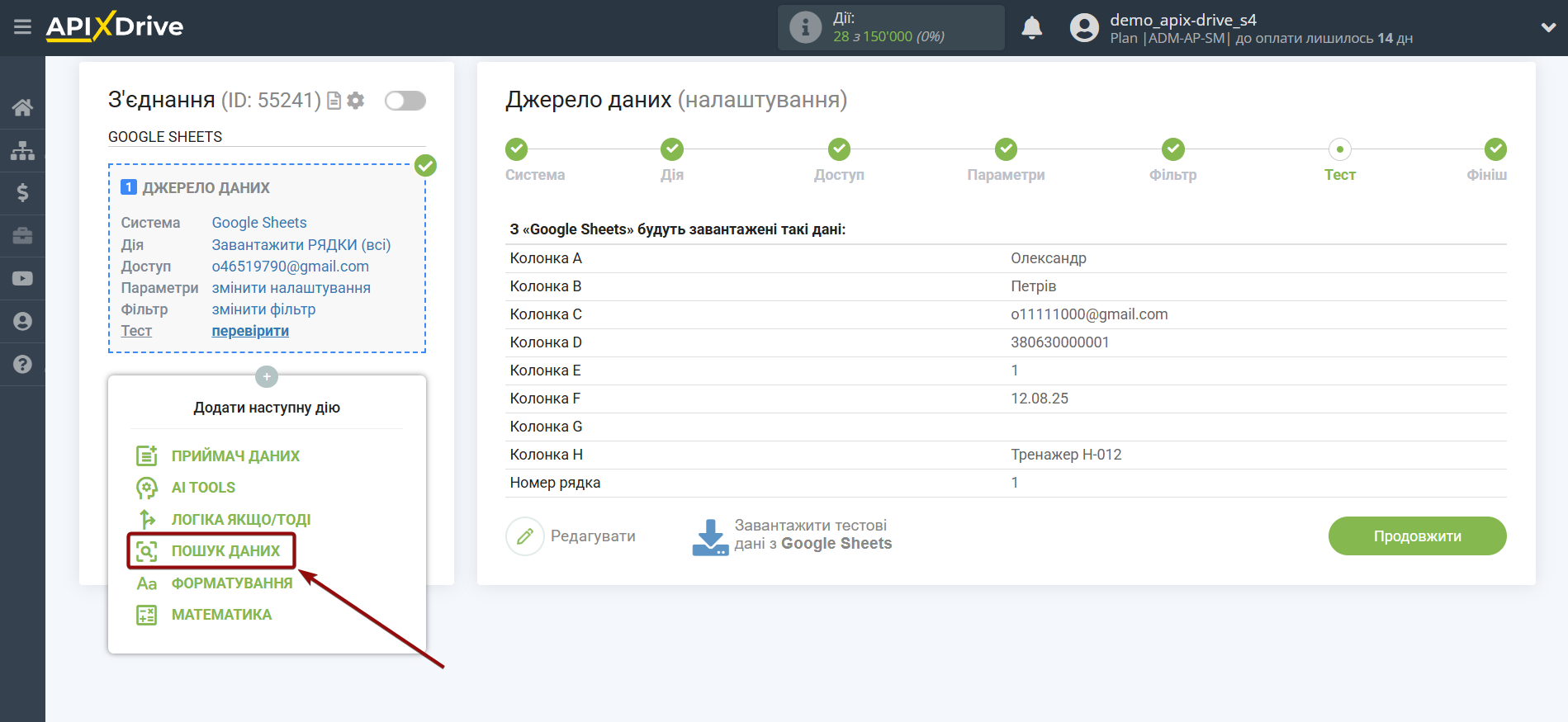Screen dimensions: 1568x722
Task: Click the Колонка G row label
Action: (x=546, y=427)
